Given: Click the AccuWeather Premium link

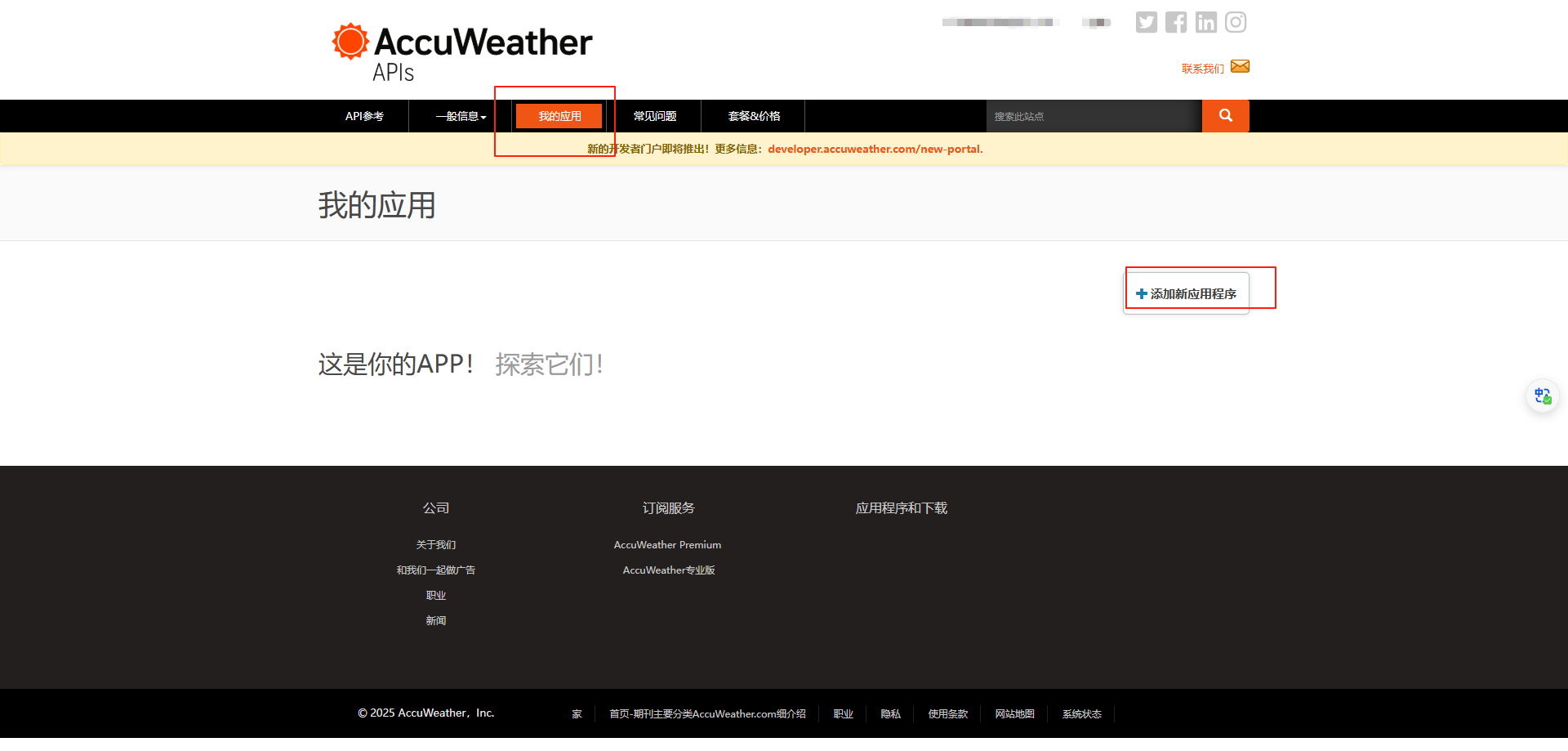Looking at the screenshot, I should coord(667,544).
